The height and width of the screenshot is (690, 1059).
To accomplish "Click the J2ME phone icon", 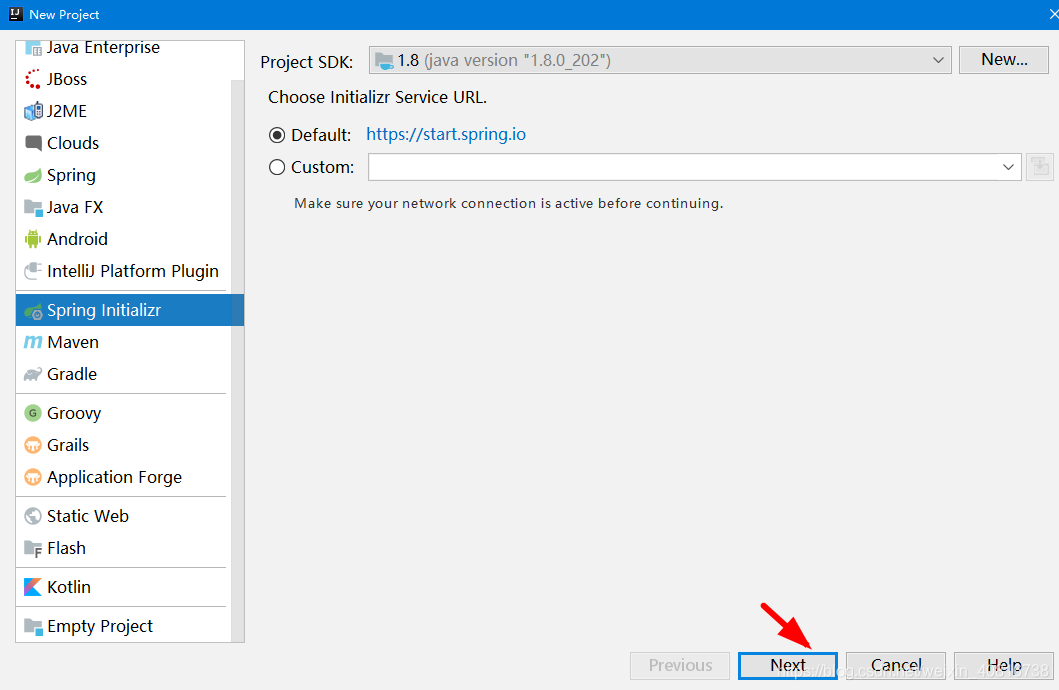I will [33, 111].
